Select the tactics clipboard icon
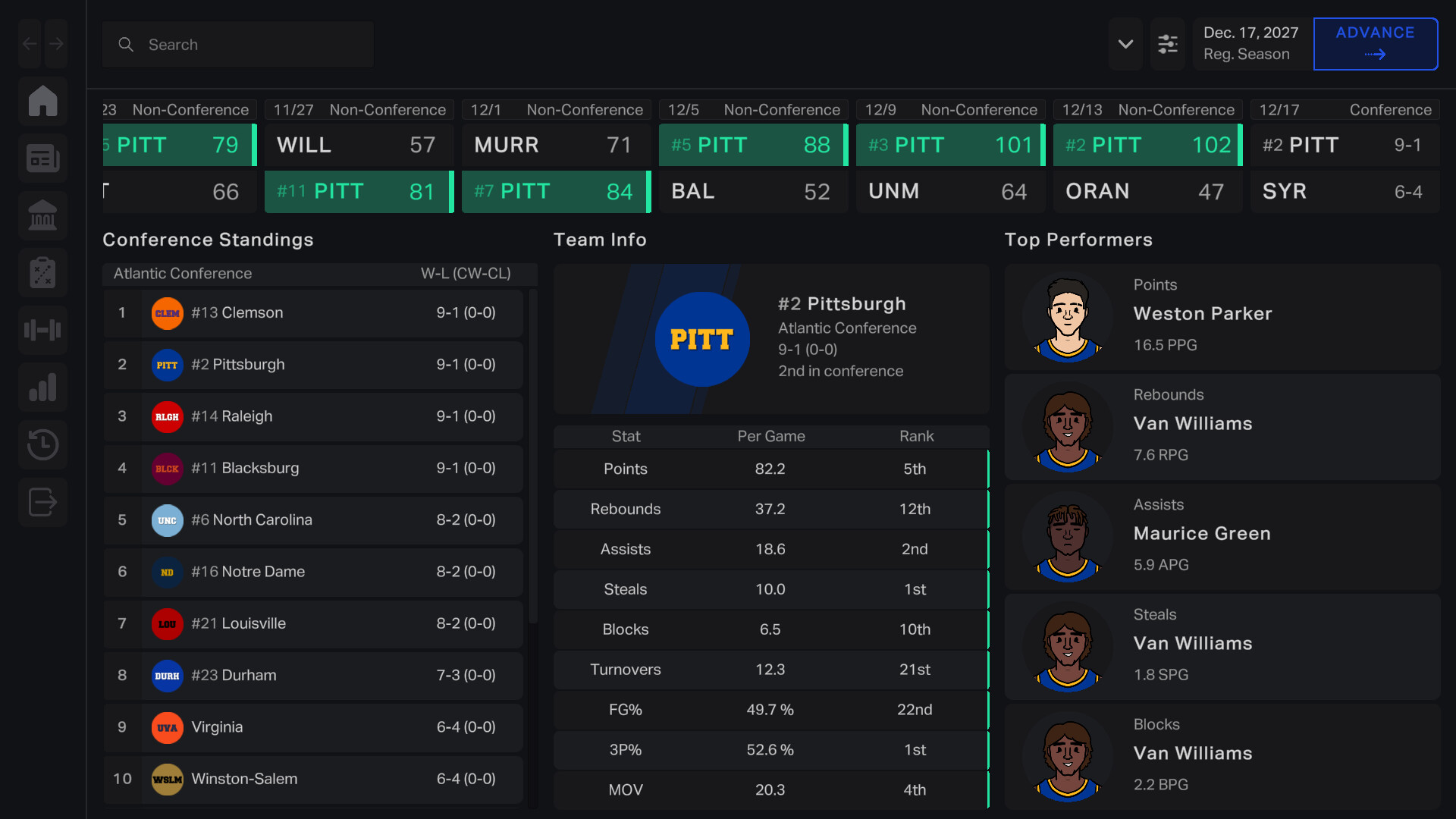 pos(43,272)
